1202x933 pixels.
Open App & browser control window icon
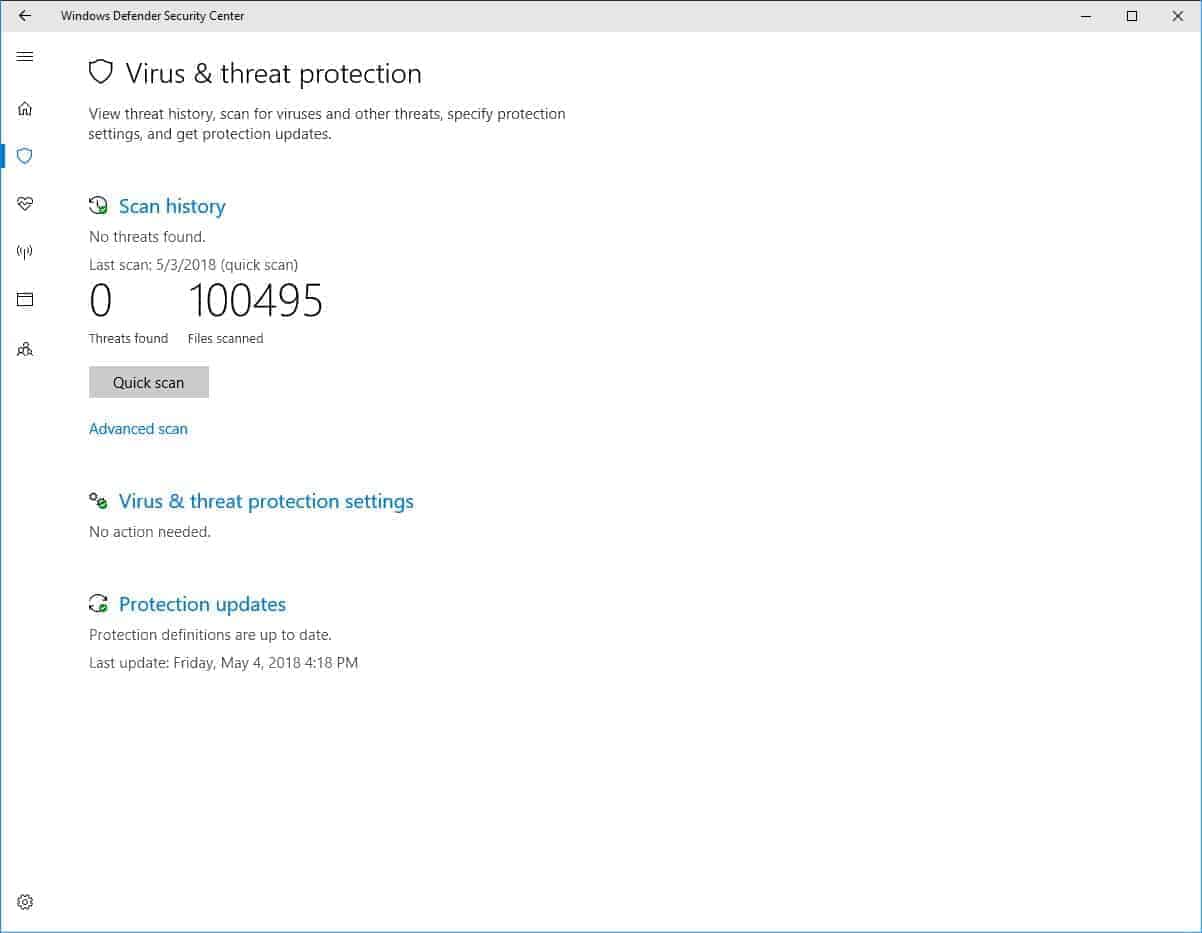point(25,299)
